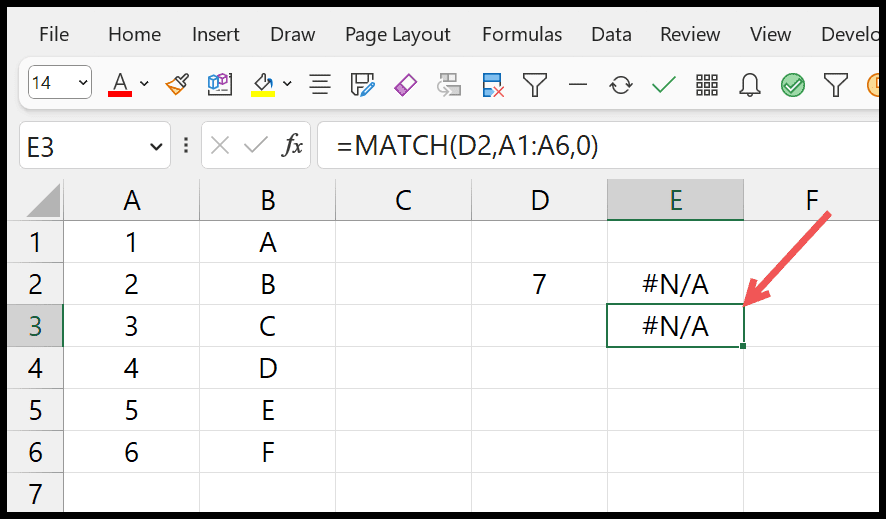Viewport: 886px width, 519px height.
Task: Click the grid of squares icon
Action: (706, 85)
